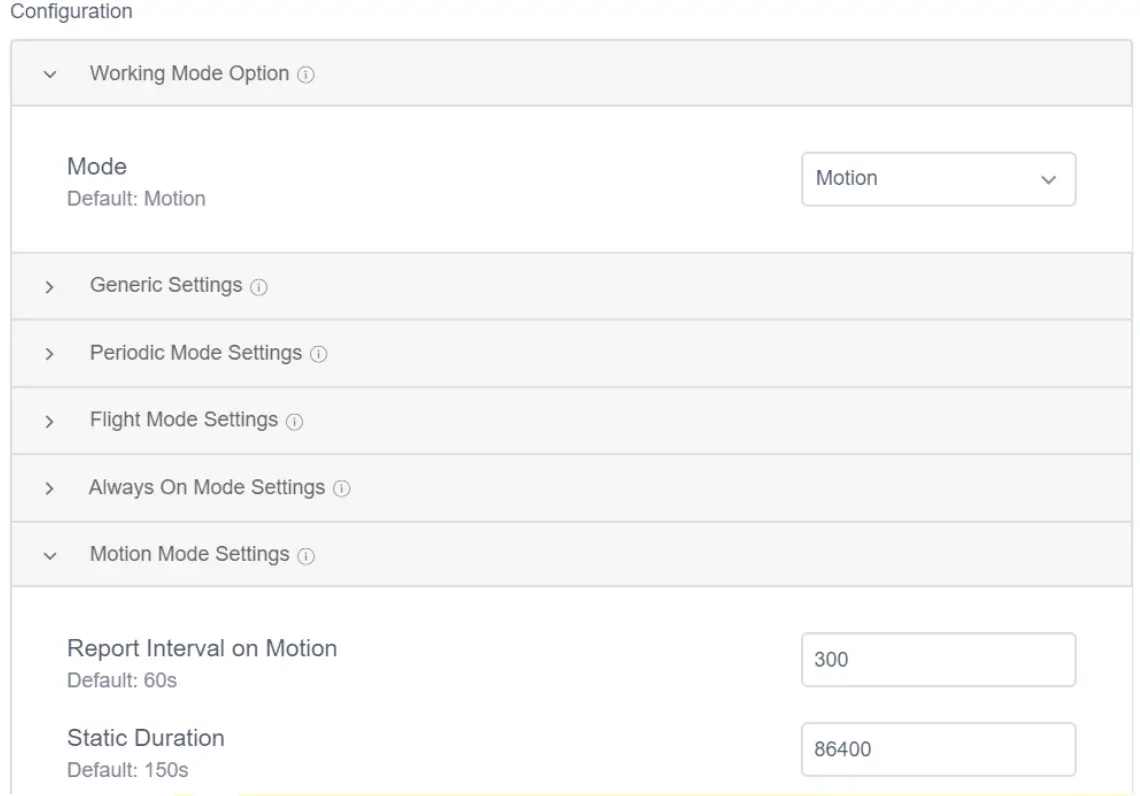
Task: Click the Motion Mode Settings section title
Action: (x=190, y=555)
